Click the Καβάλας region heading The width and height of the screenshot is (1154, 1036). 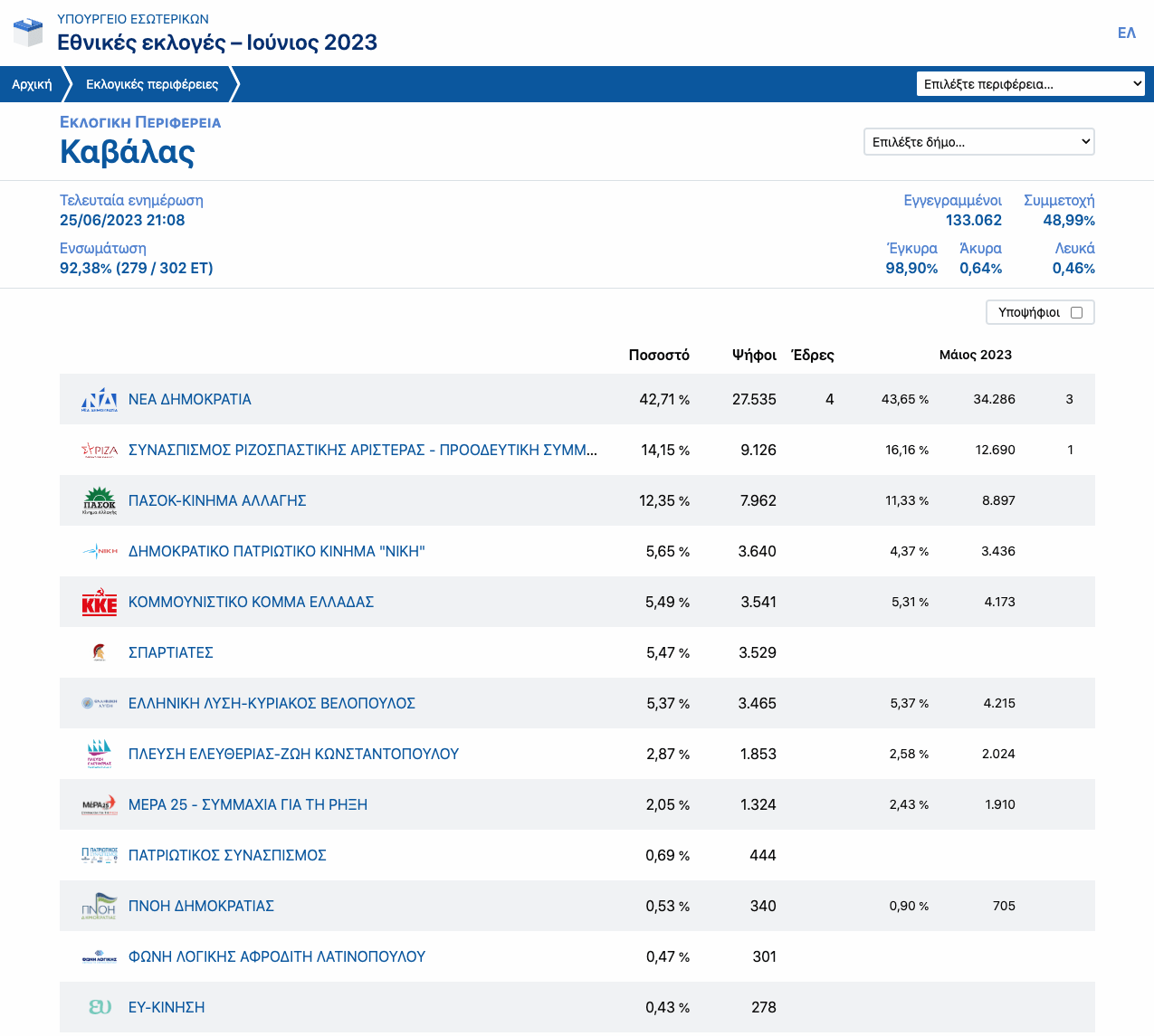pyautogui.click(x=128, y=151)
